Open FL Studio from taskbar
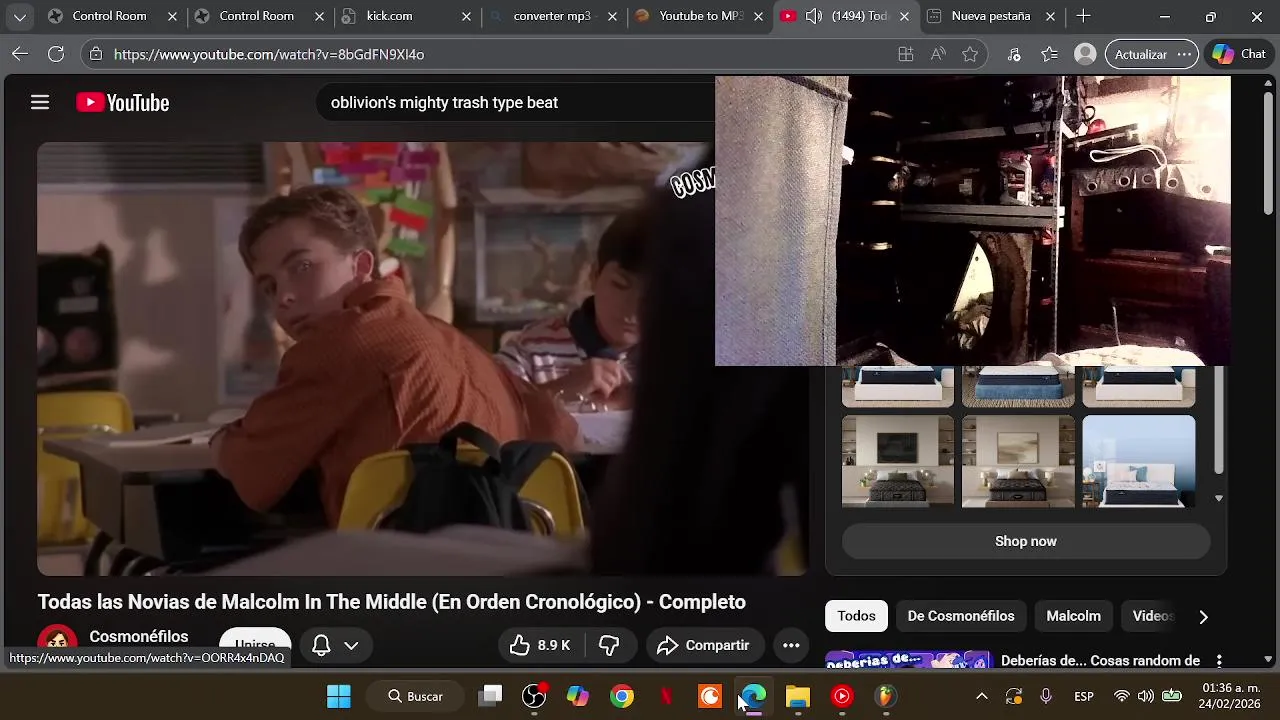The width and height of the screenshot is (1280, 720). click(886, 696)
